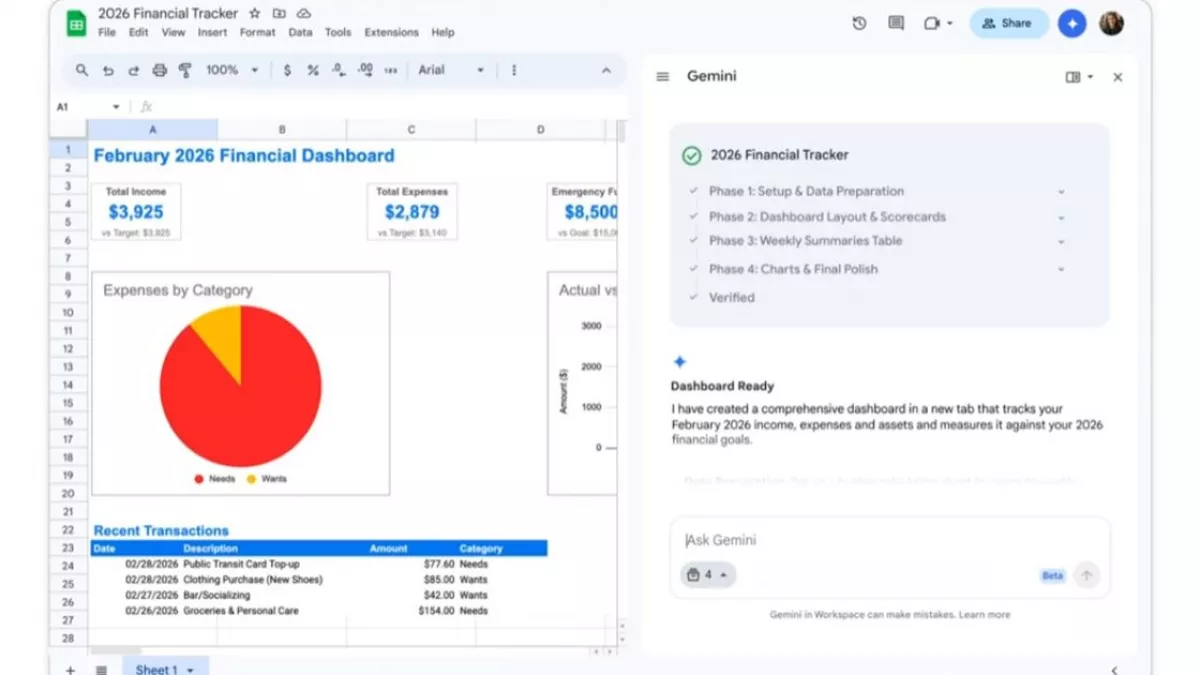Expand Phase 1: Setup & Data Preparation

tap(1061, 192)
